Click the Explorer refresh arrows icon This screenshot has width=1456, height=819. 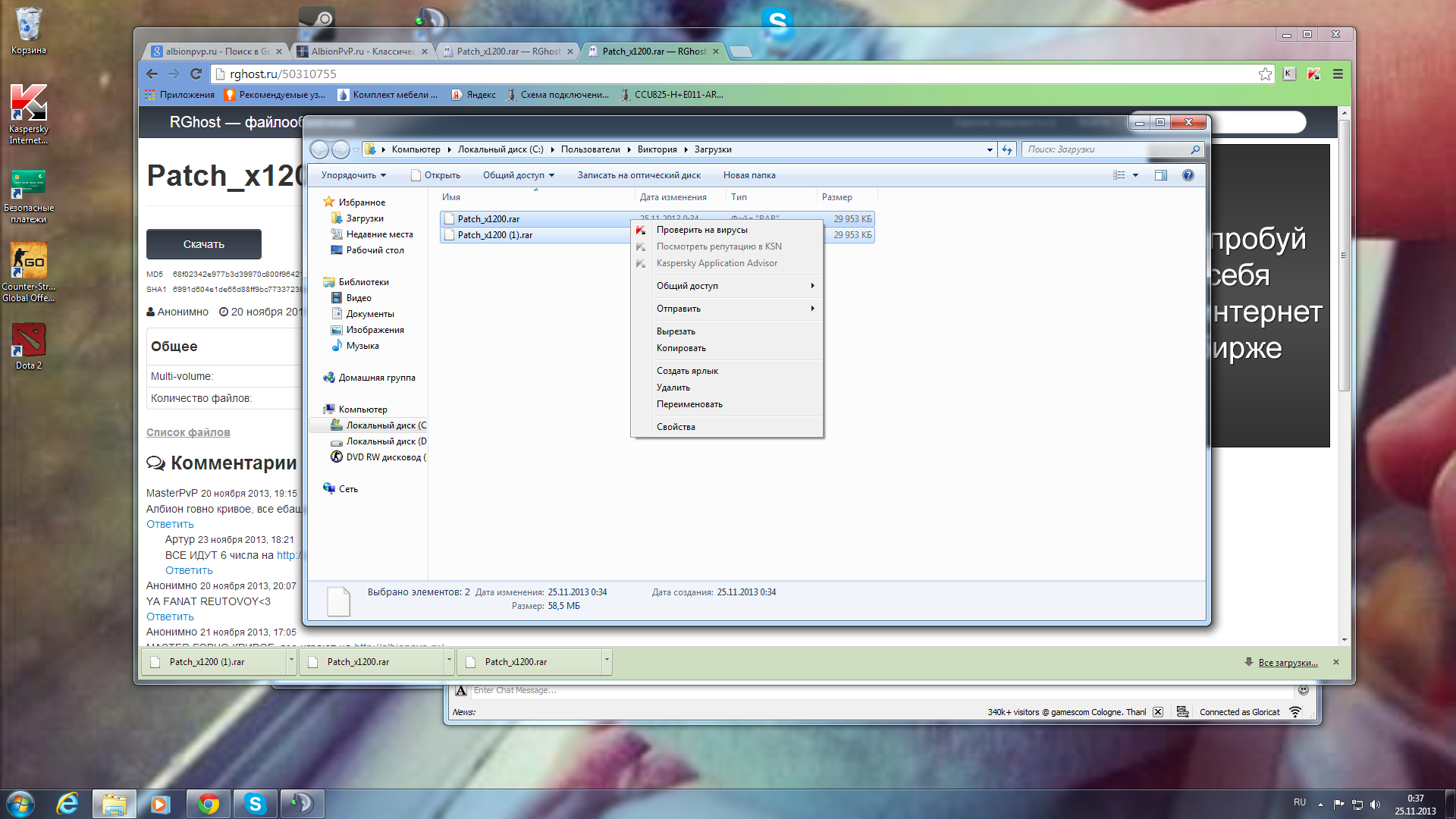tap(1007, 149)
